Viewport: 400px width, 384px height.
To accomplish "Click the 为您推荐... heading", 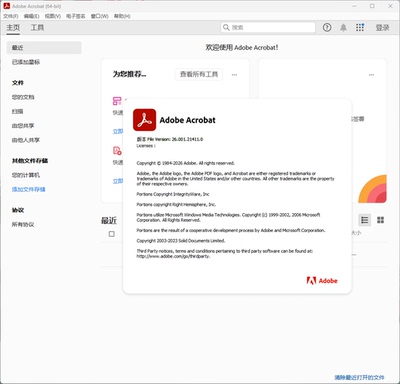I will (x=129, y=74).
